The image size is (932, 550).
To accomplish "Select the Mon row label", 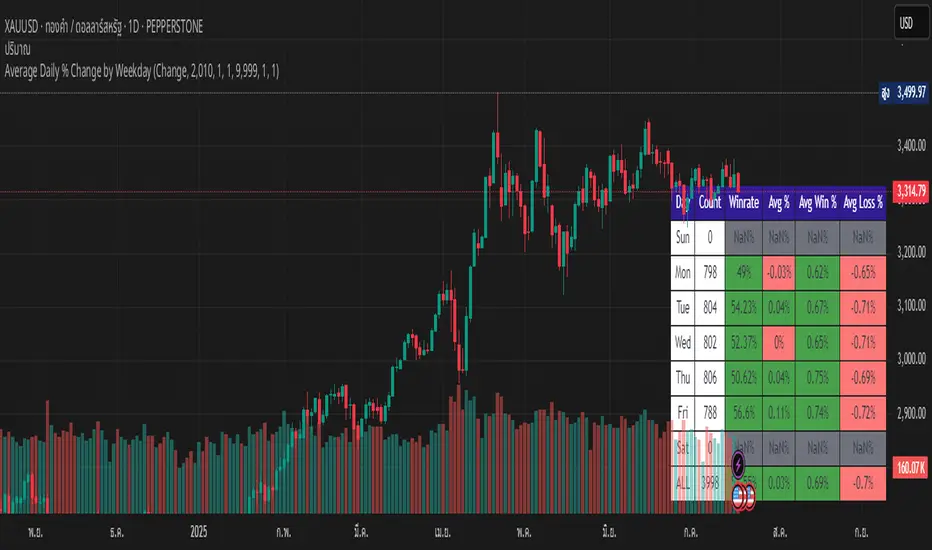I will pyautogui.click(x=683, y=271).
